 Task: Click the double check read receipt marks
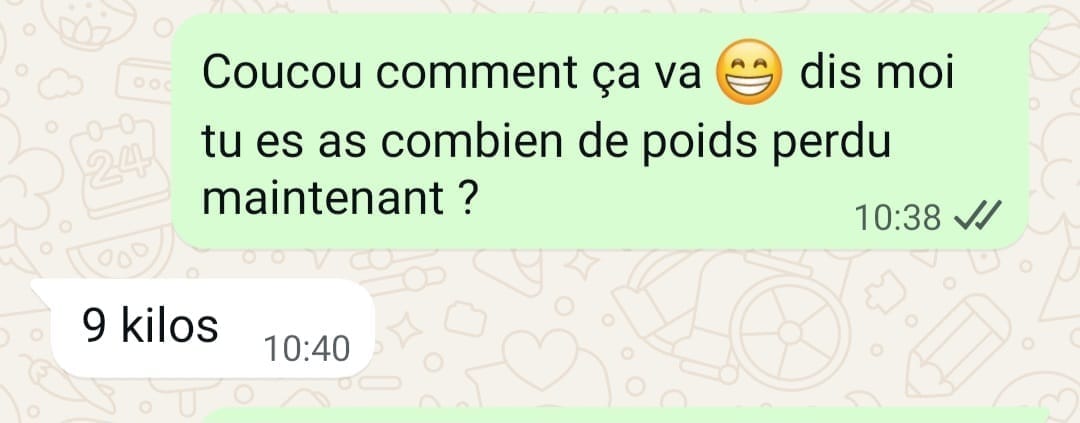pyautogui.click(x=978, y=219)
